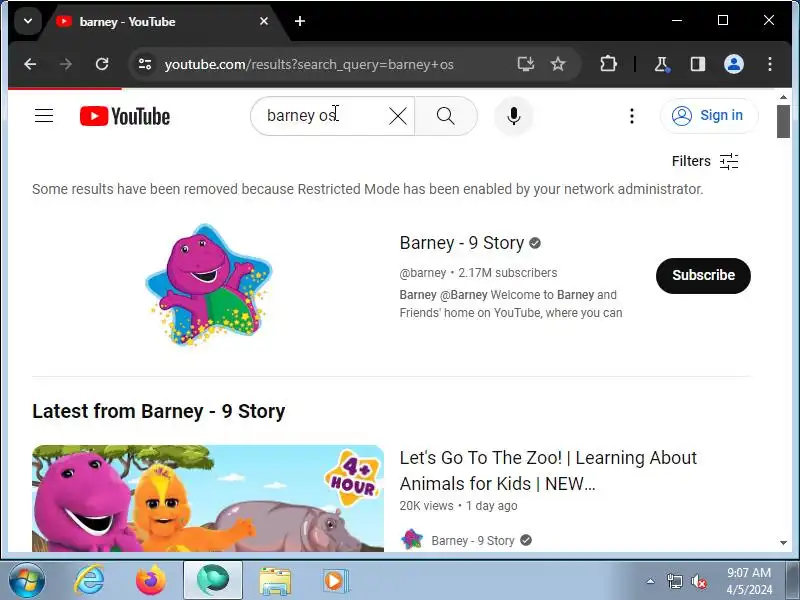
Task: Click the @barney handle text
Action: point(422,273)
